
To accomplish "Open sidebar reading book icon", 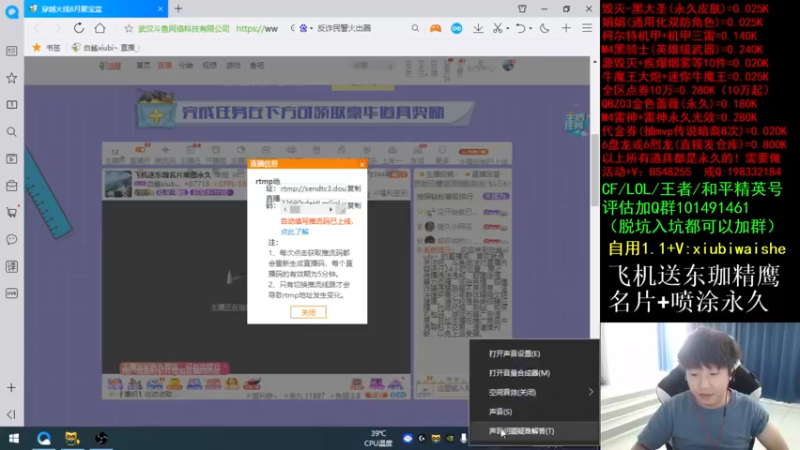I will tap(11, 105).
